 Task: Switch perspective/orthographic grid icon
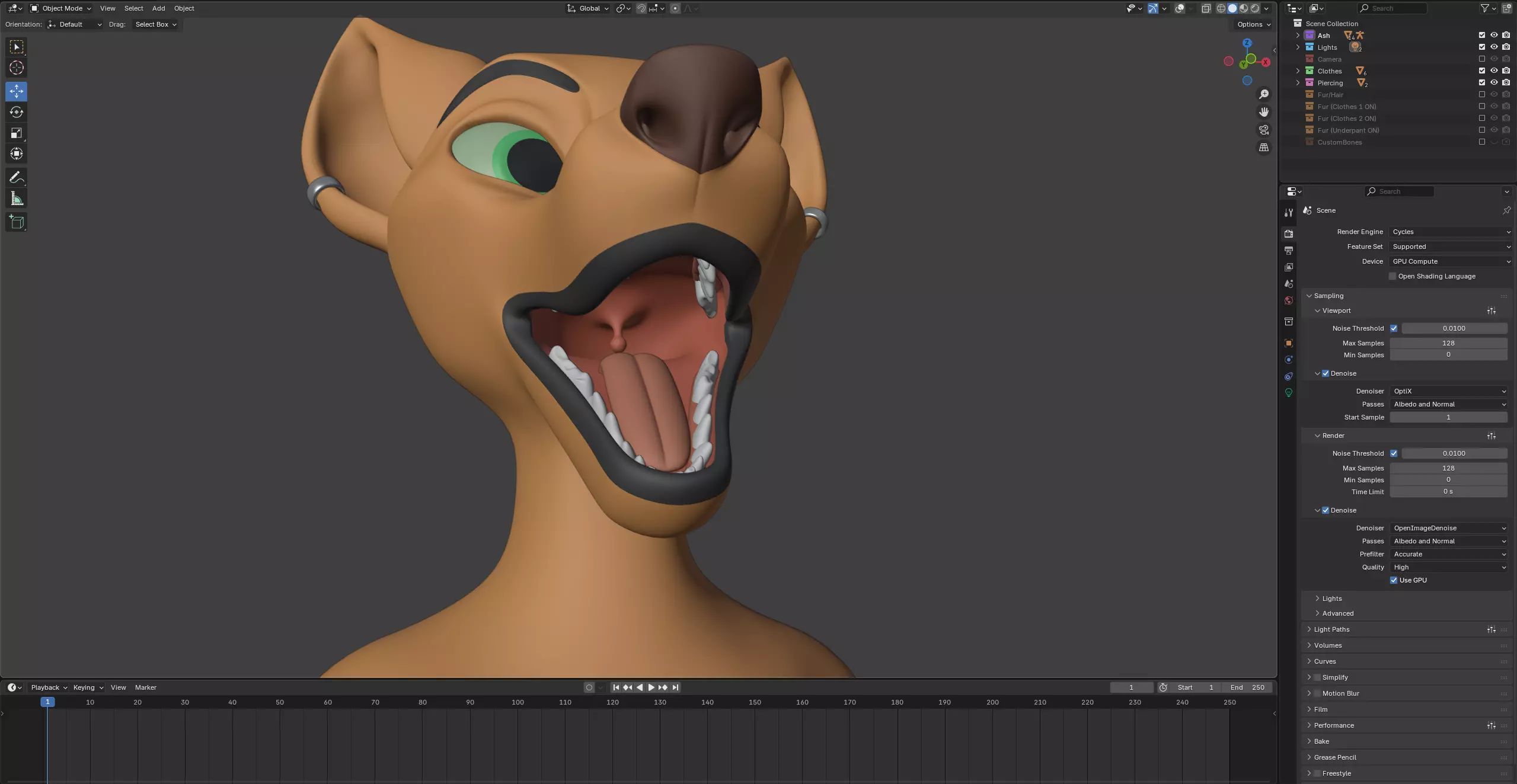pos(1264,148)
